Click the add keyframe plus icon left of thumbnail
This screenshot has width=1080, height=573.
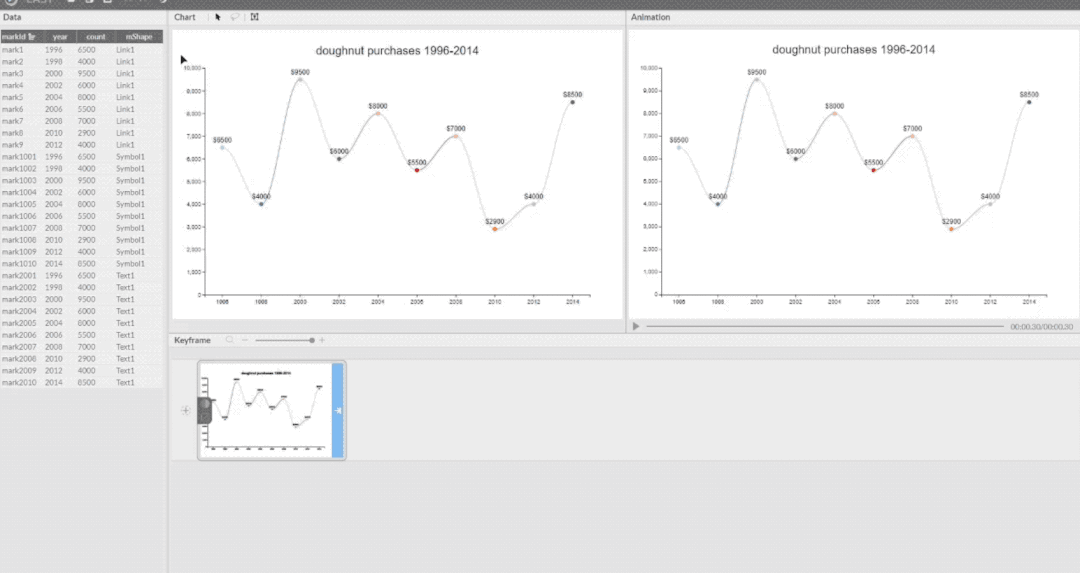click(185, 410)
